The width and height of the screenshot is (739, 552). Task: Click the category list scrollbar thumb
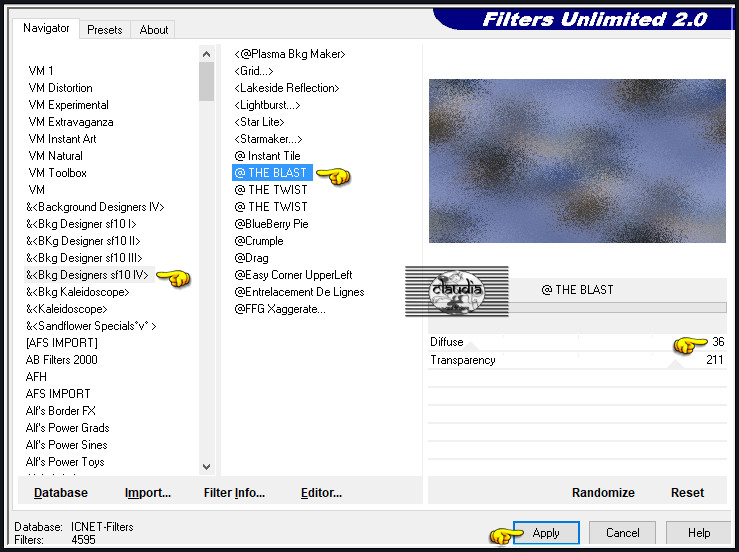(206, 82)
